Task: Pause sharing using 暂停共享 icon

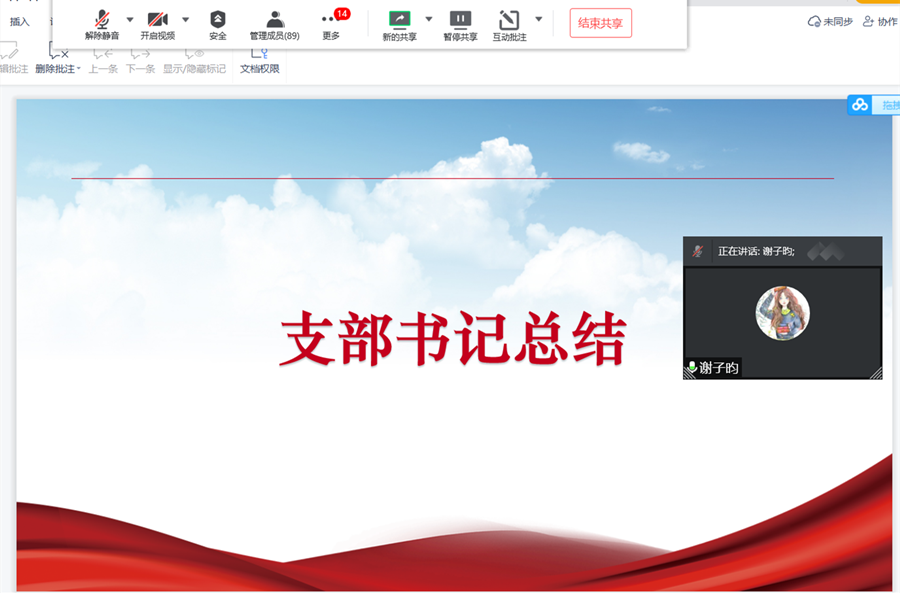Action: pyautogui.click(x=461, y=20)
